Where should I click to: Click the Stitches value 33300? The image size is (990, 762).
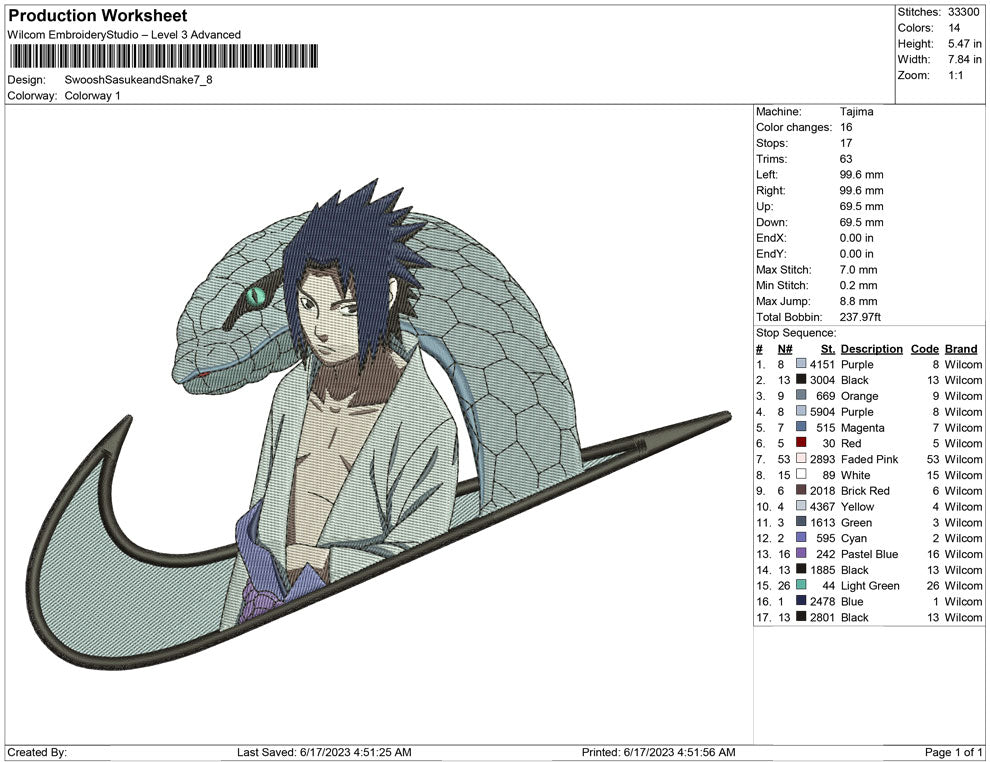[963, 12]
